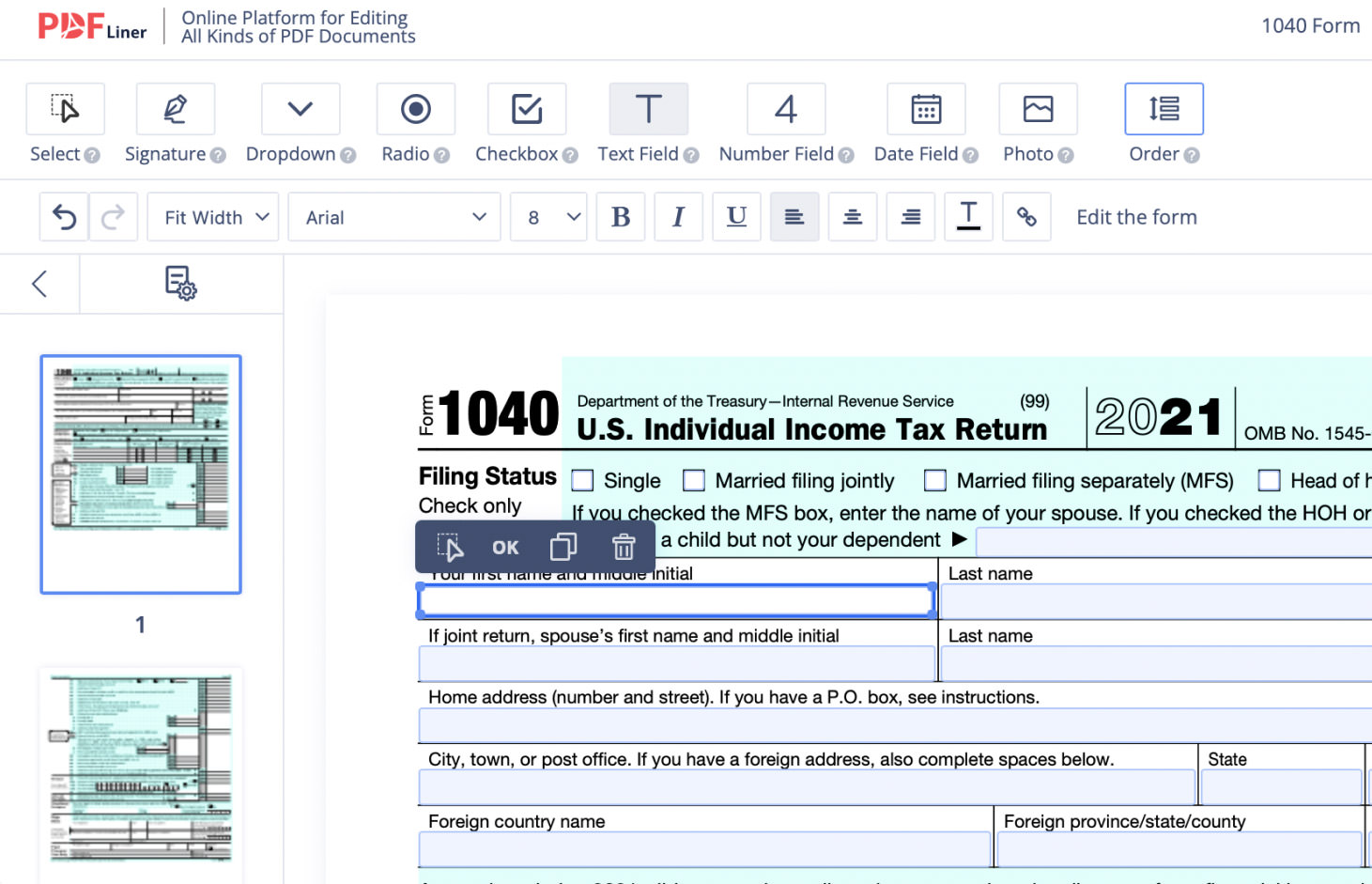Redo the last undone action
Viewport: 1372px width, 884px height.
114,217
